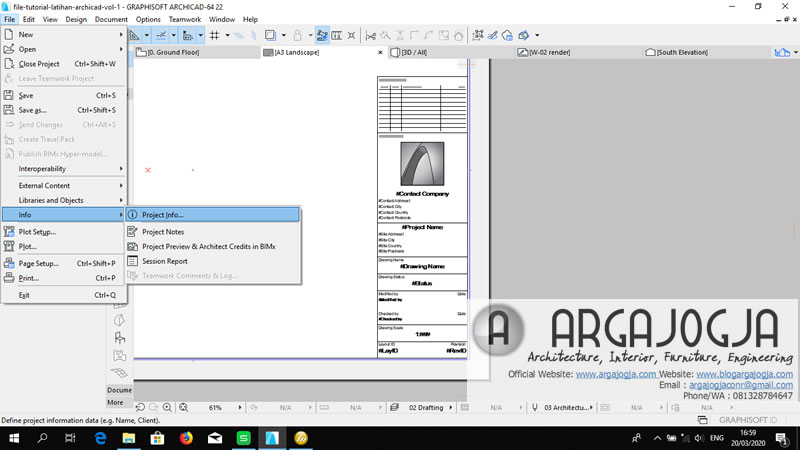Image resolution: width=800 pixels, height=450 pixels.
Task: Click the Guide Lines toolbar icon
Action: [x=135, y=35]
